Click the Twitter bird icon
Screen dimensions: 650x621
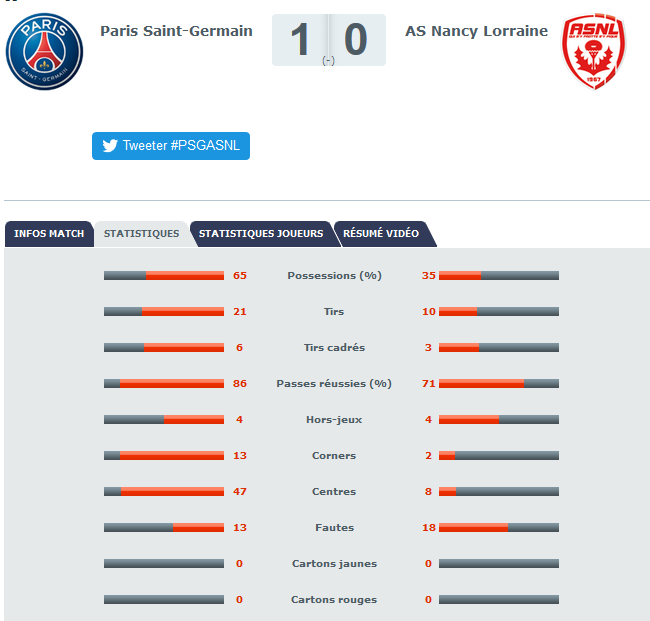(110, 146)
